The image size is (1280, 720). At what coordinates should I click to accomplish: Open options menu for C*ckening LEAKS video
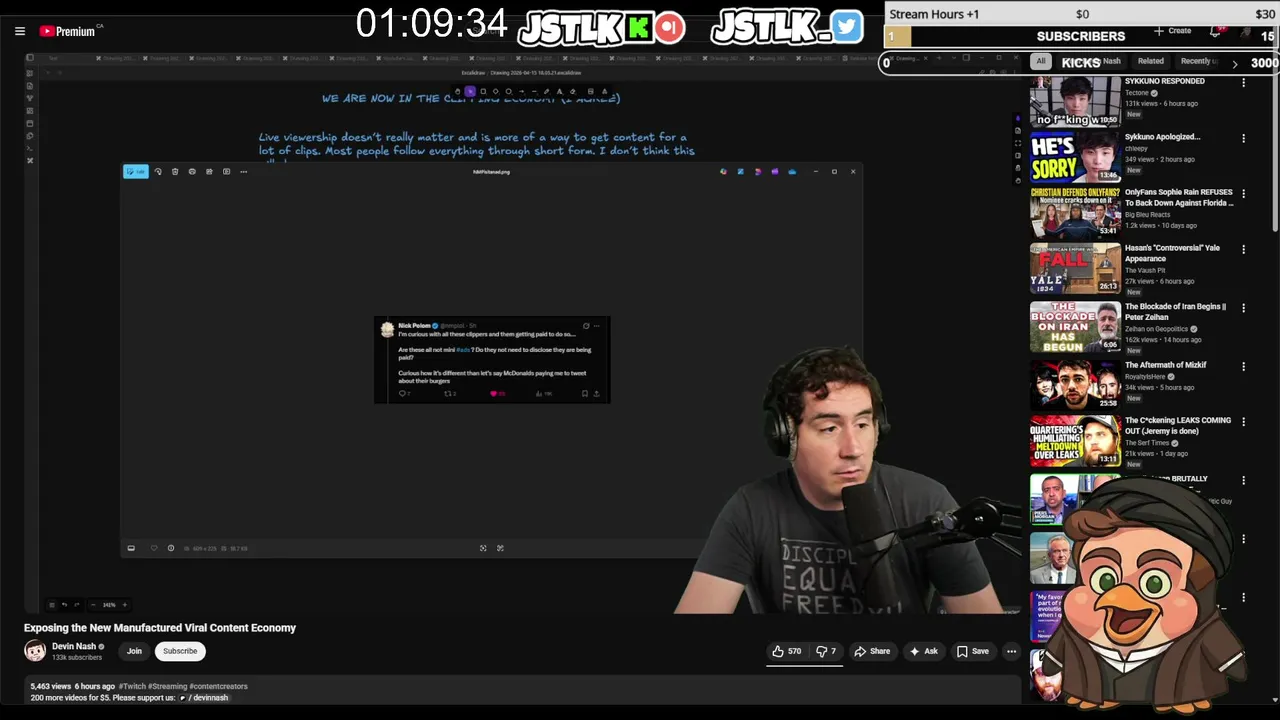point(1244,422)
